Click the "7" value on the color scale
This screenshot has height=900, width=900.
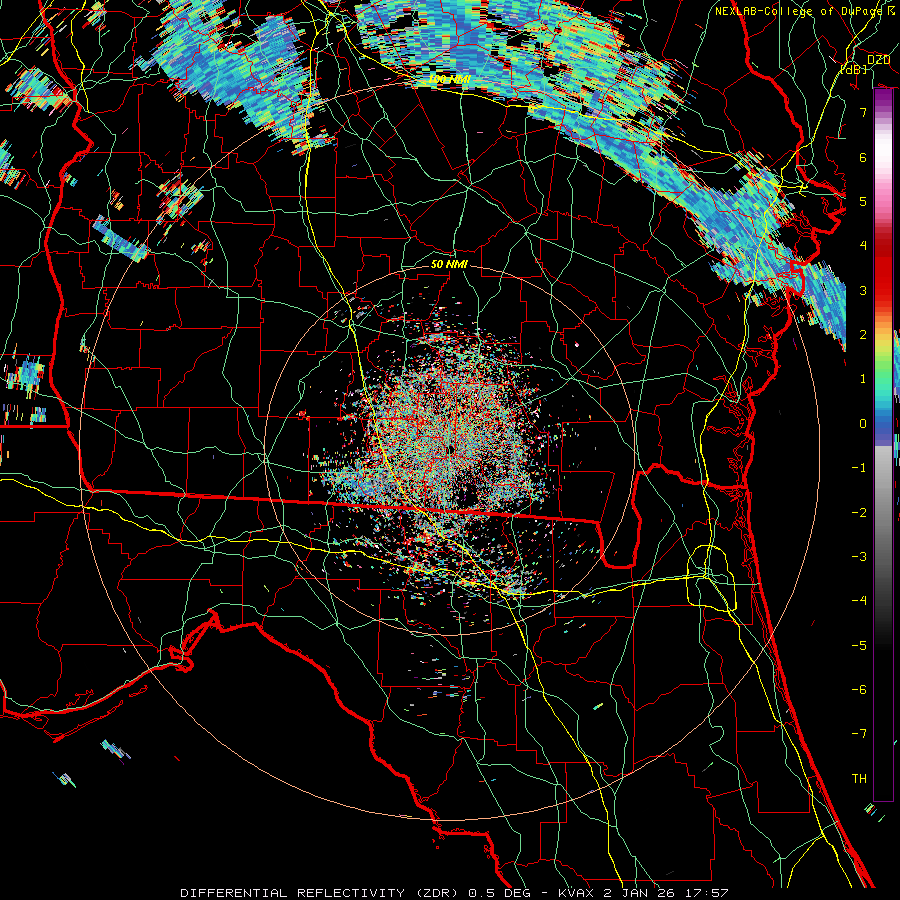(863, 112)
